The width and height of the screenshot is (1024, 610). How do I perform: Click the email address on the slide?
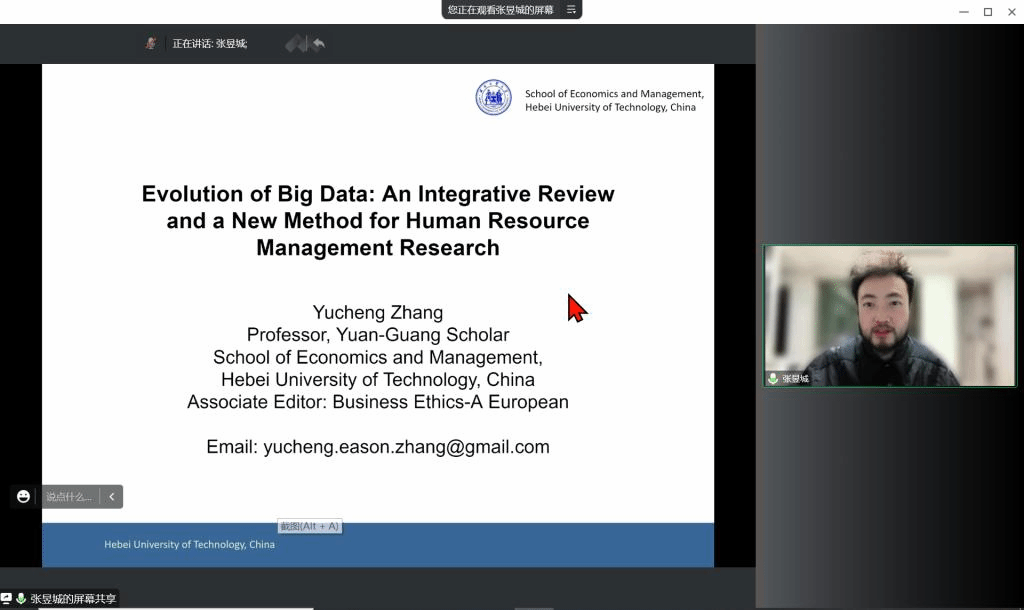(x=378, y=447)
